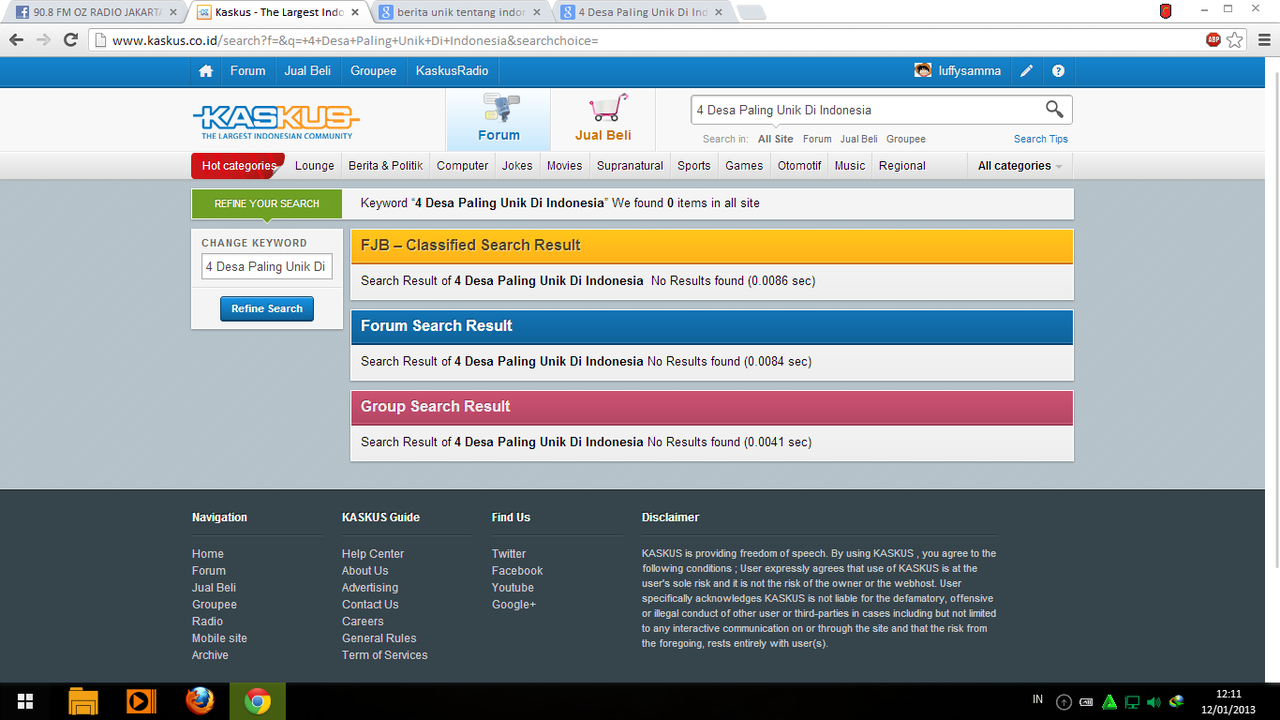Open Help Center in the footer
The image size is (1280, 720).
point(373,554)
